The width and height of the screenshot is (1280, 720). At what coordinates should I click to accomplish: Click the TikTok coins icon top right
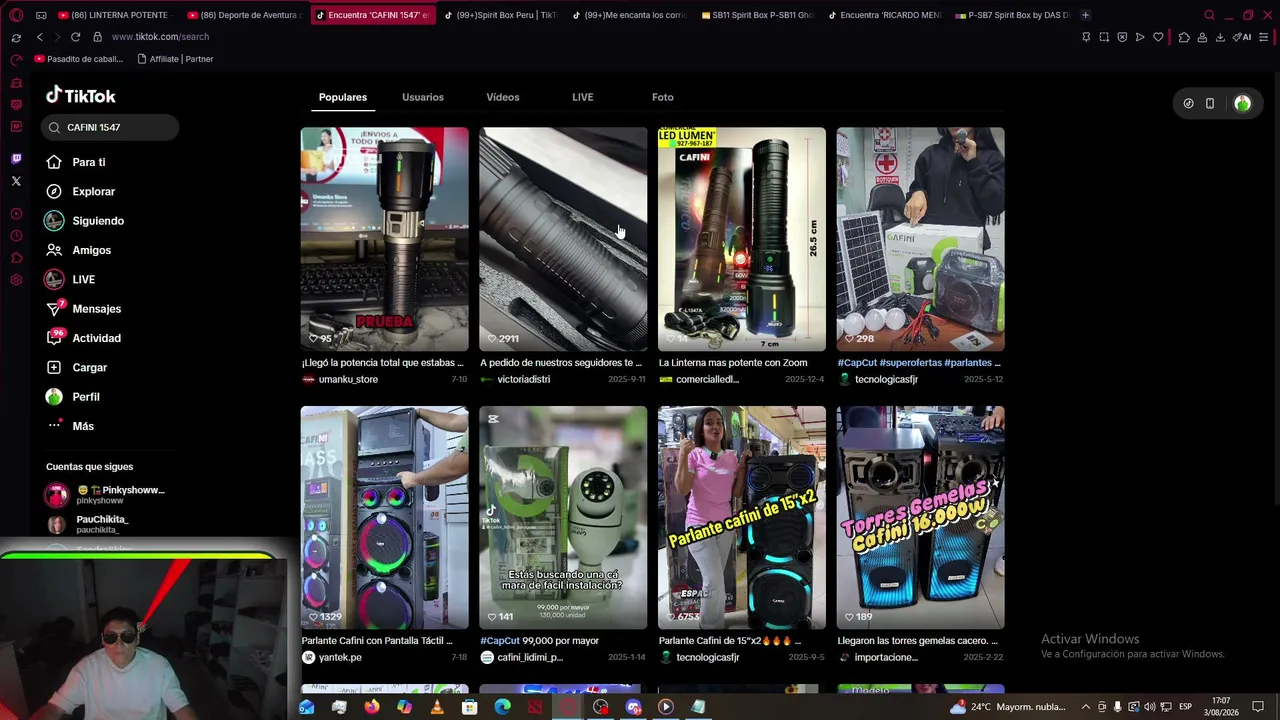pos(1188,103)
